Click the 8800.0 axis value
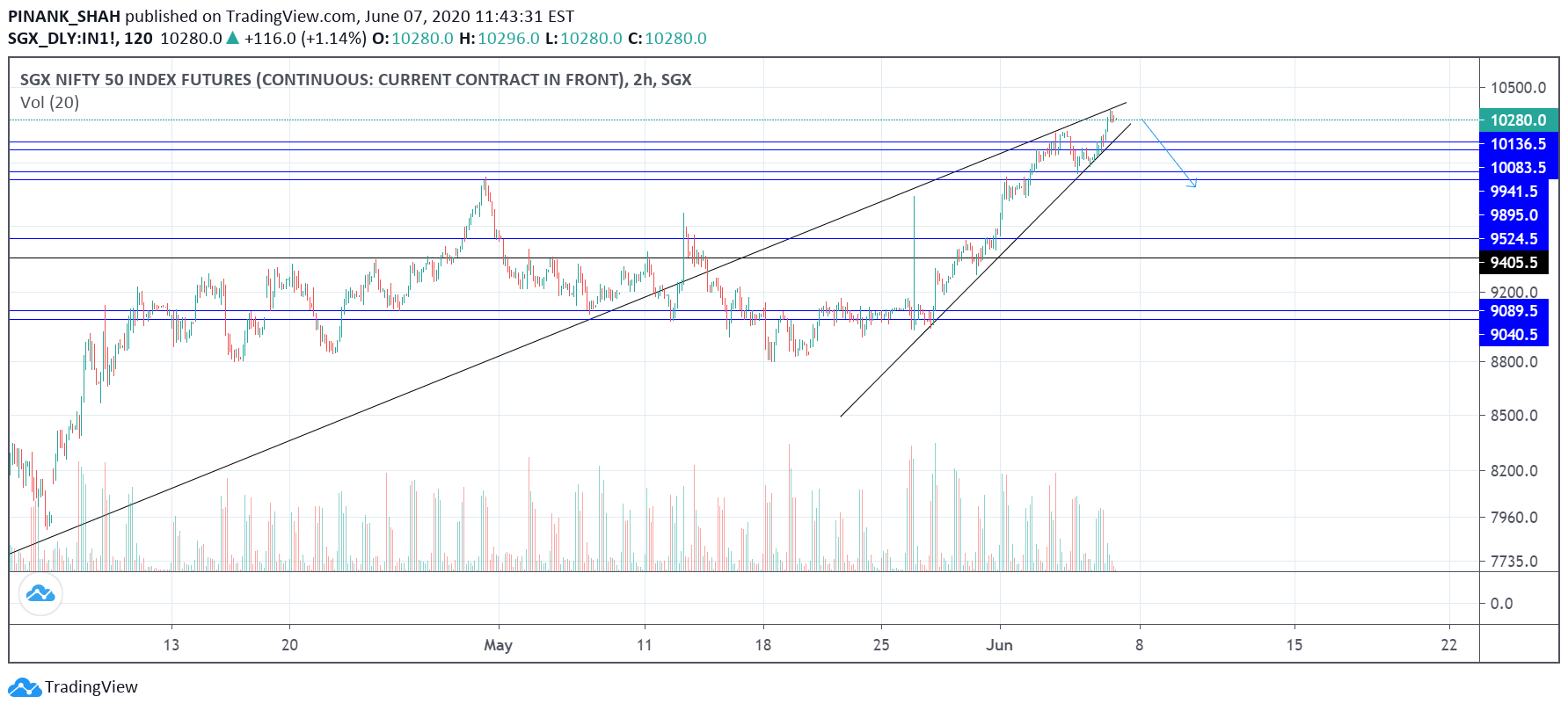Viewport: 1568px width, 711px height. (x=1514, y=362)
